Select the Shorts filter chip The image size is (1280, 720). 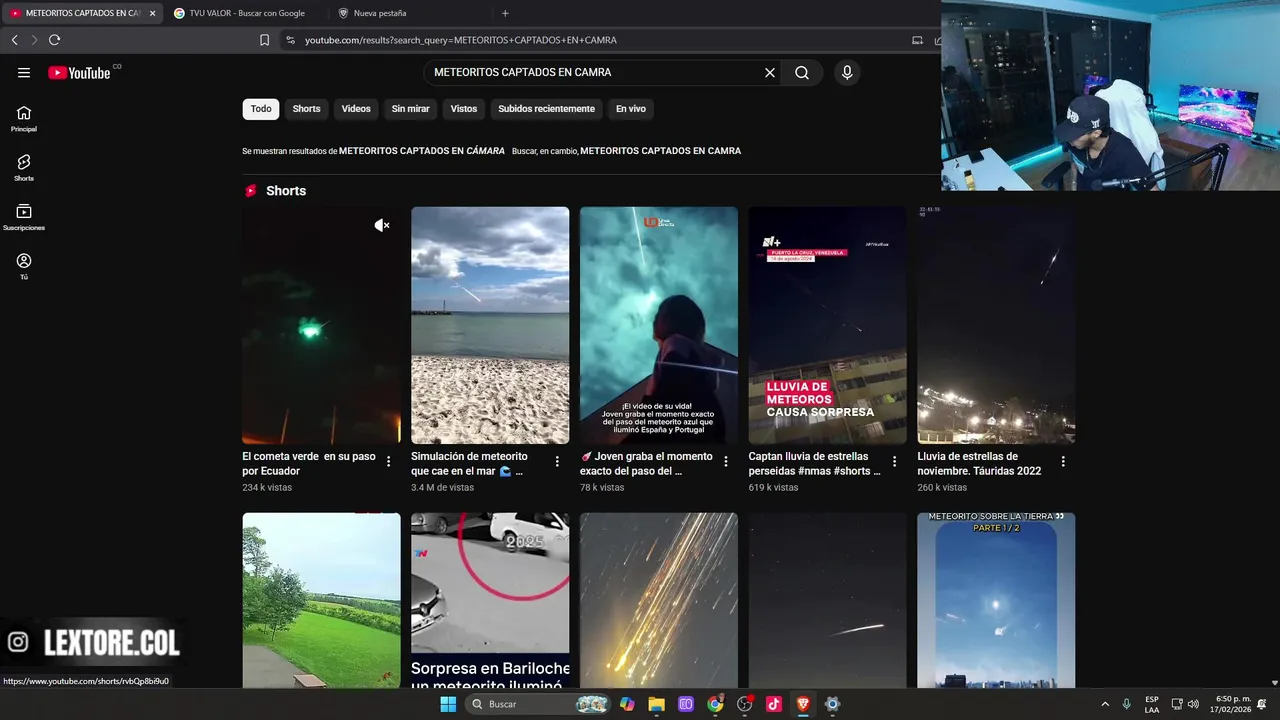[x=306, y=109]
